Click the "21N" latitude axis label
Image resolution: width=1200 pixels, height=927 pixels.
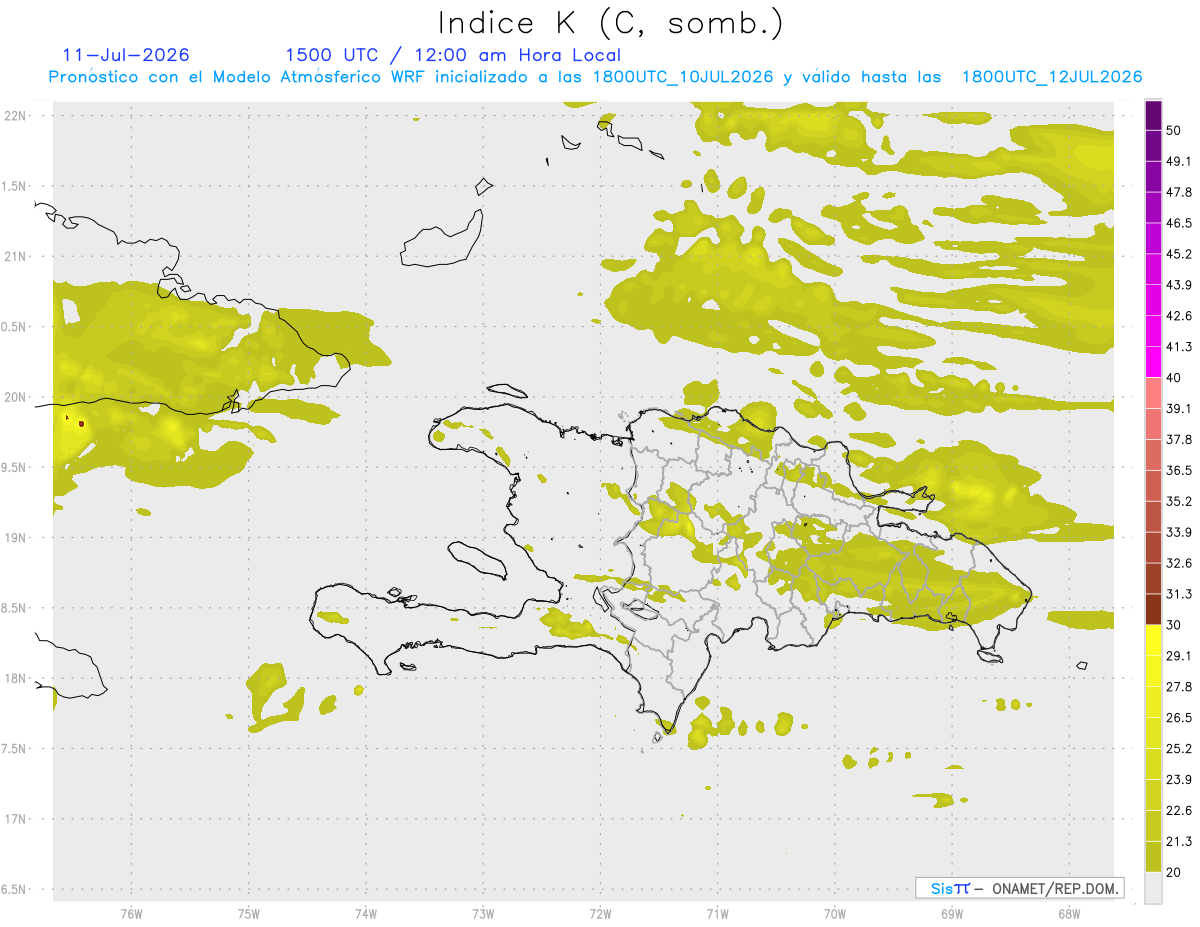[x=16, y=256]
